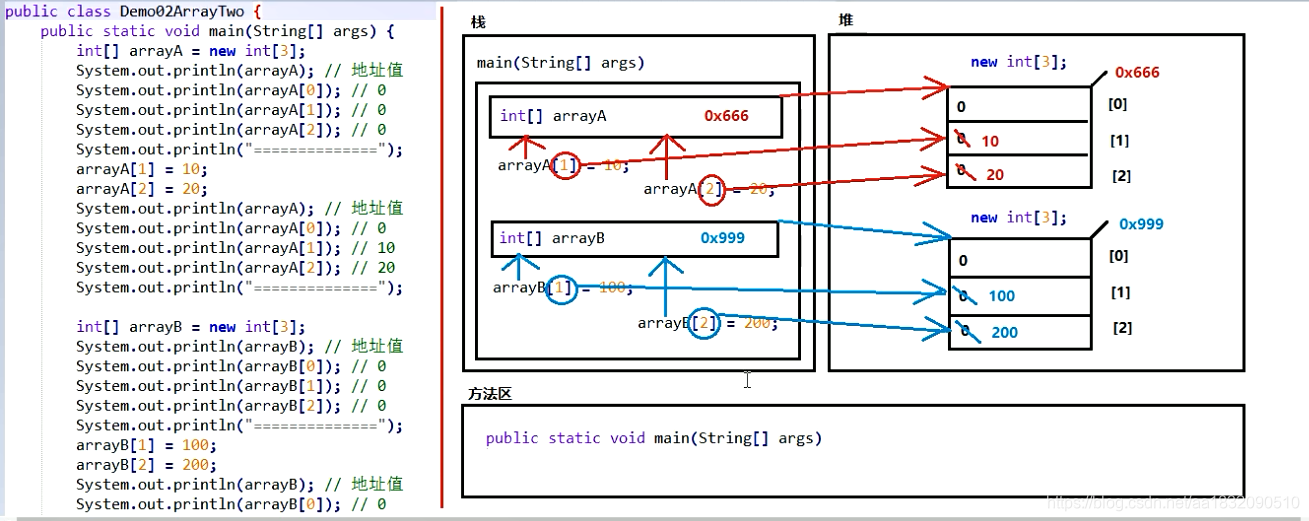Select the 'int[] arrayA' variable box text

(x=553, y=116)
